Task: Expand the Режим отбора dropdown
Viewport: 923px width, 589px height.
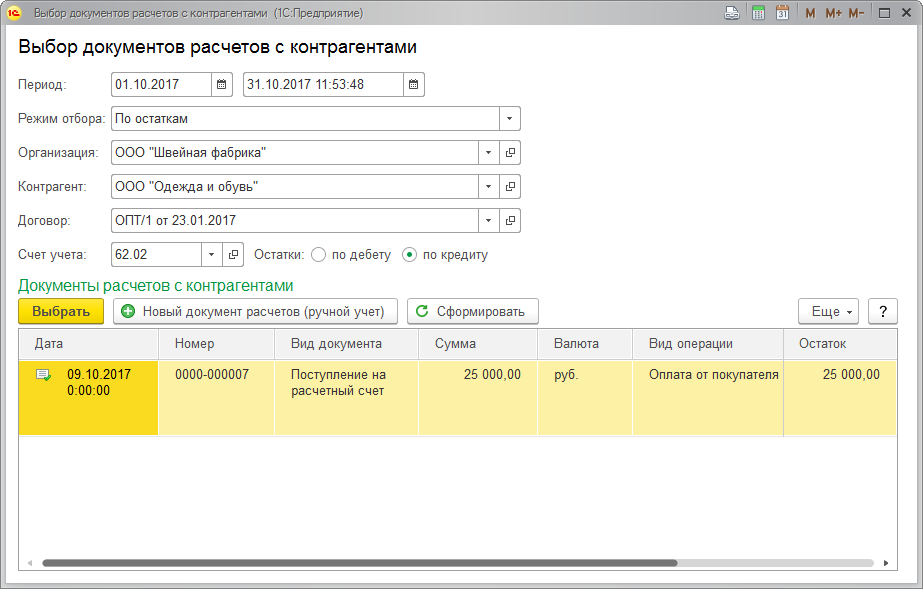Action: 510,119
